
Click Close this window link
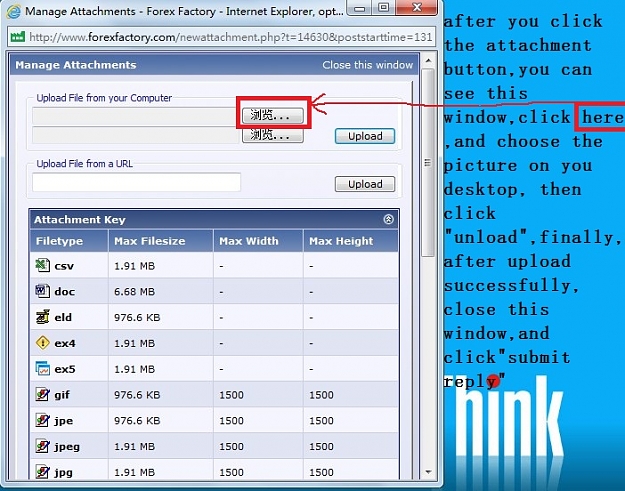tap(368, 65)
